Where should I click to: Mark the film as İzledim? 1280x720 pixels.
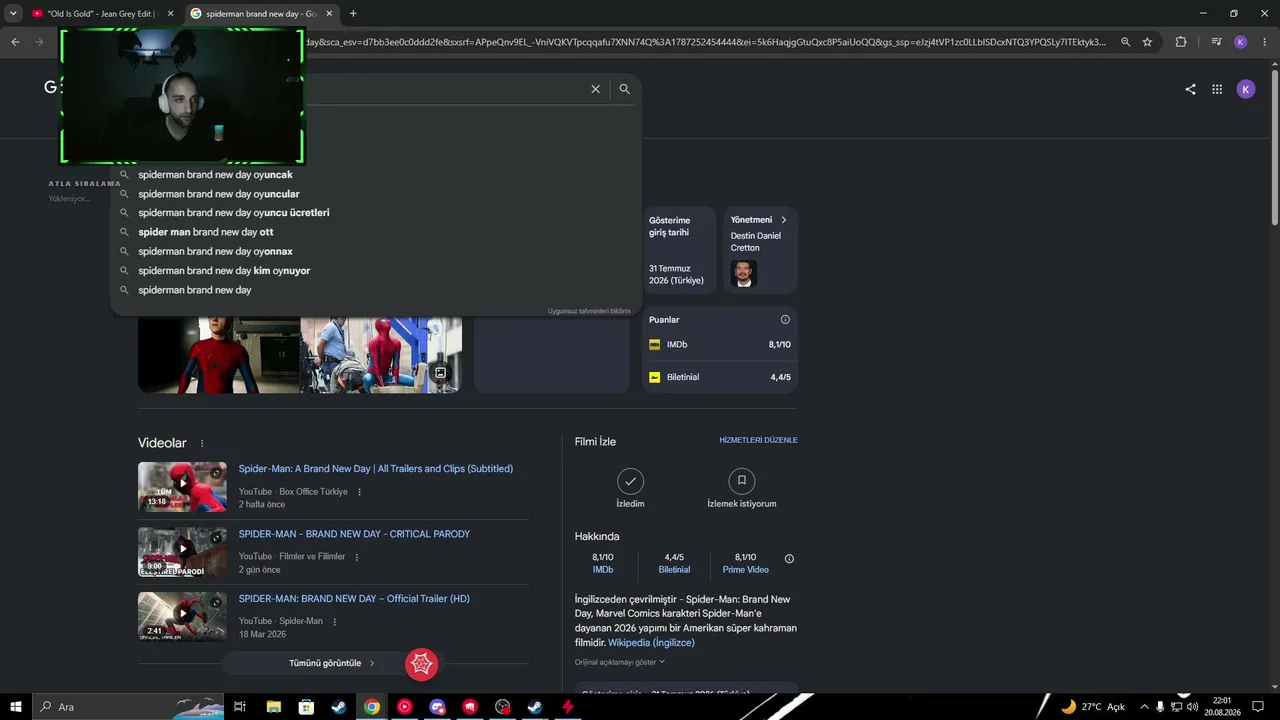[x=630, y=481]
